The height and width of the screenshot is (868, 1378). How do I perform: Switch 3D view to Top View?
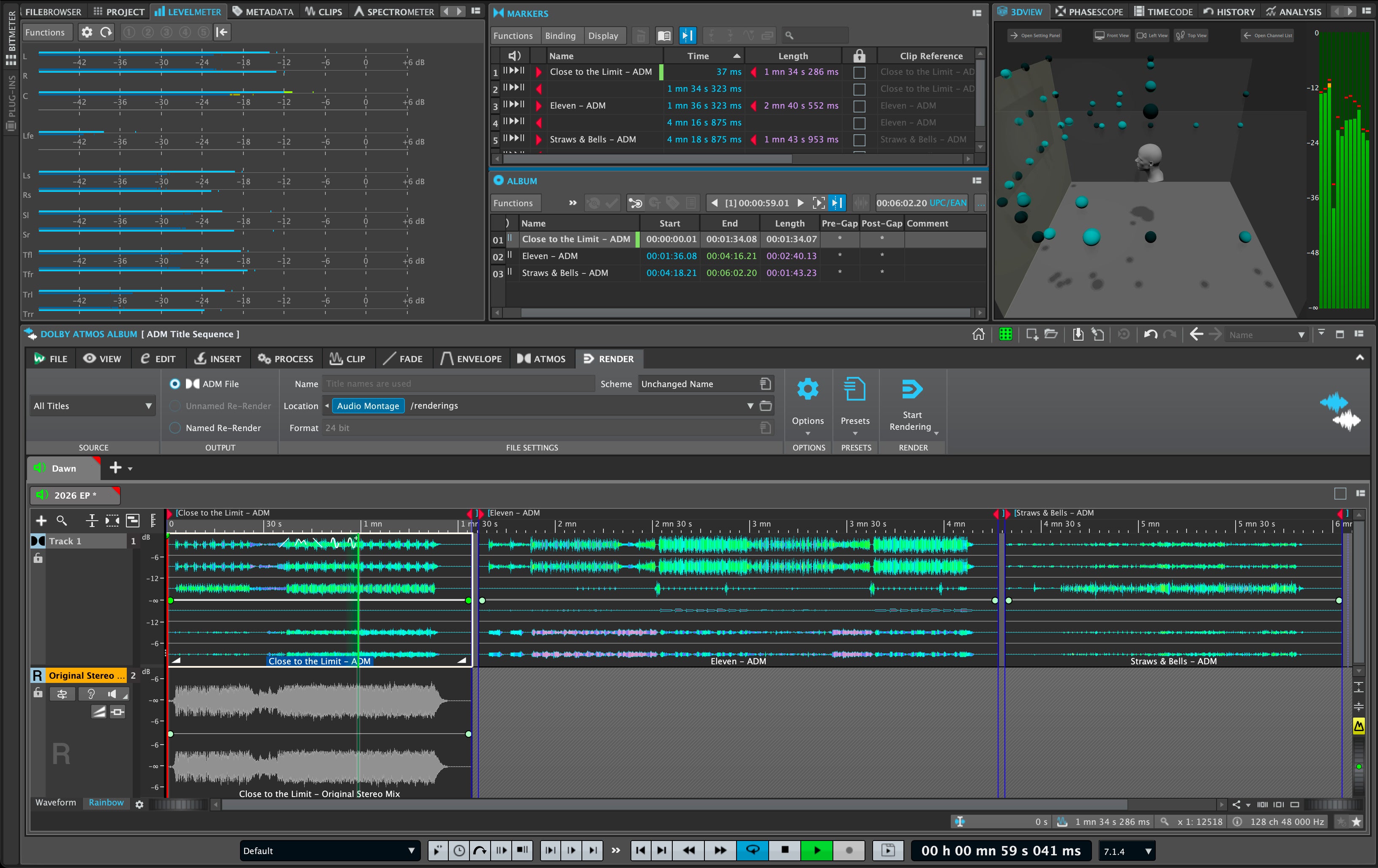pyautogui.click(x=1191, y=35)
